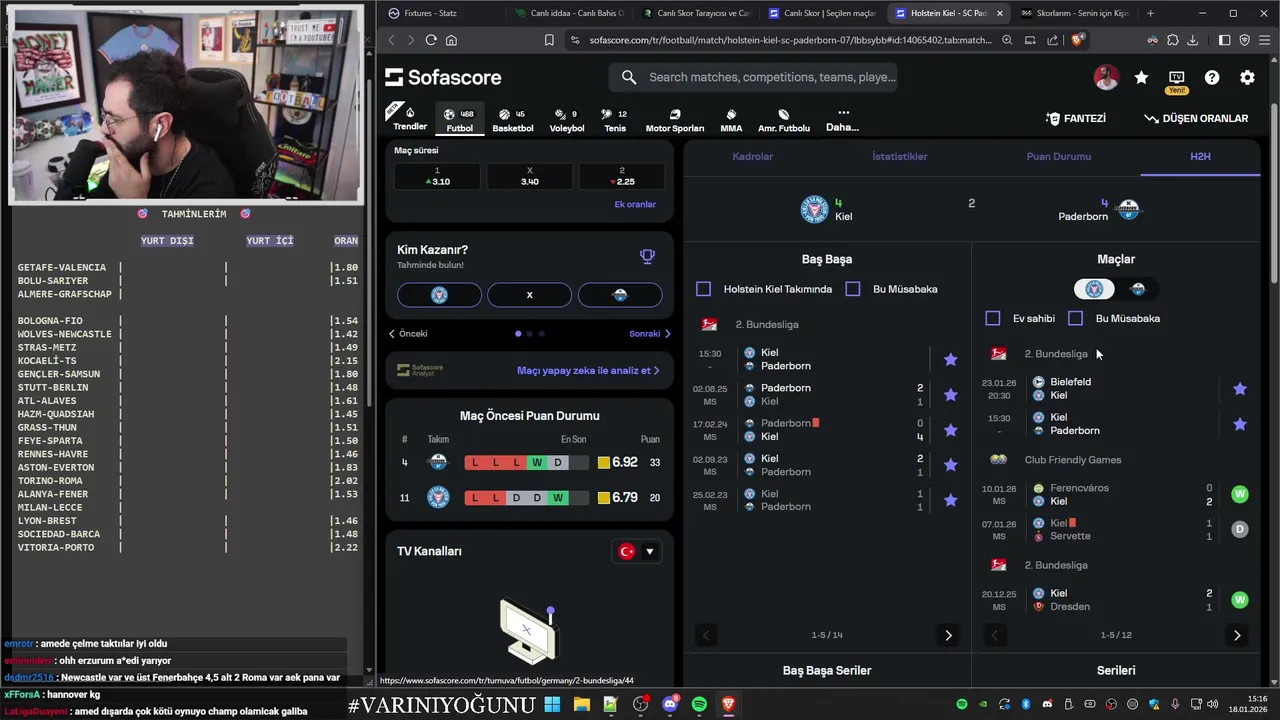The height and width of the screenshot is (720, 1280).
Task: Open Spotify from the taskbar
Action: (699, 704)
